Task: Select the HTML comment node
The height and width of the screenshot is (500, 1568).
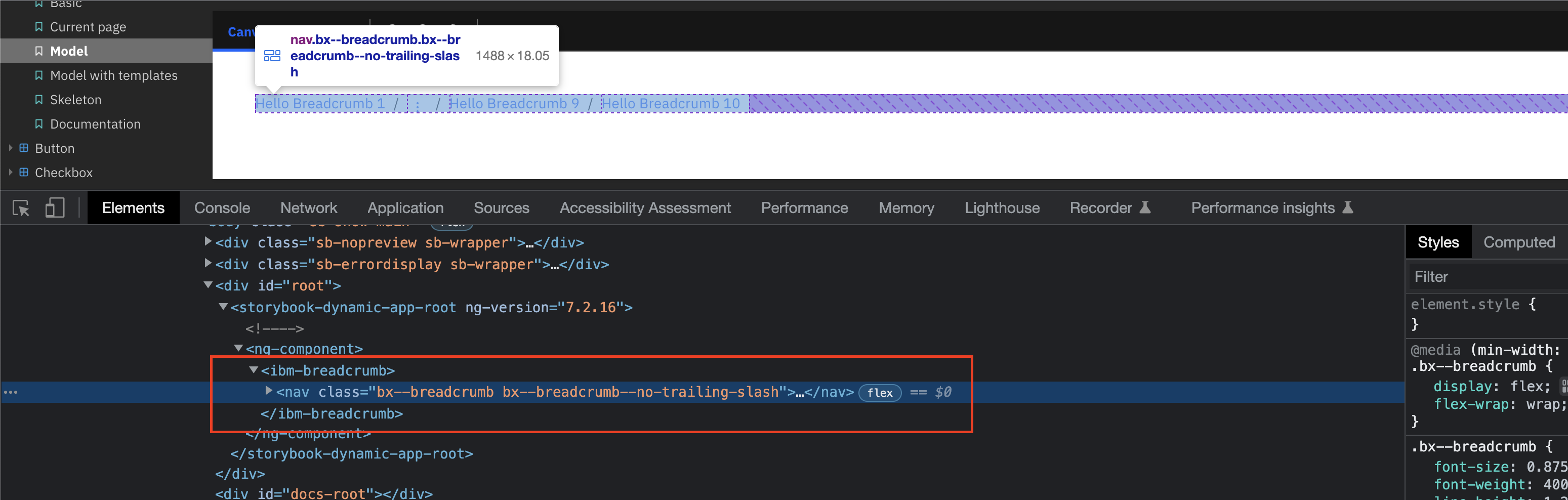Action: pos(274,328)
